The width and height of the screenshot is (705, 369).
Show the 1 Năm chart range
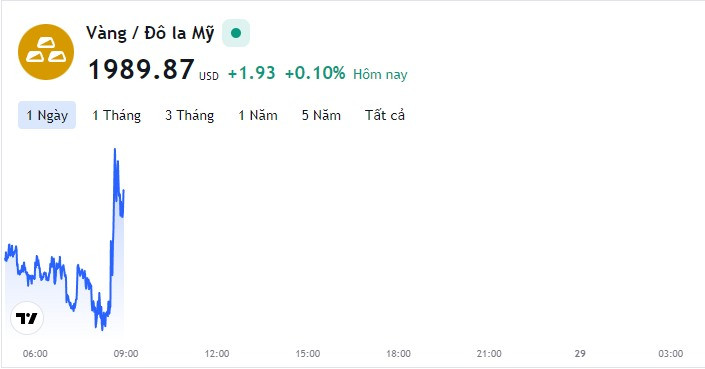258,115
